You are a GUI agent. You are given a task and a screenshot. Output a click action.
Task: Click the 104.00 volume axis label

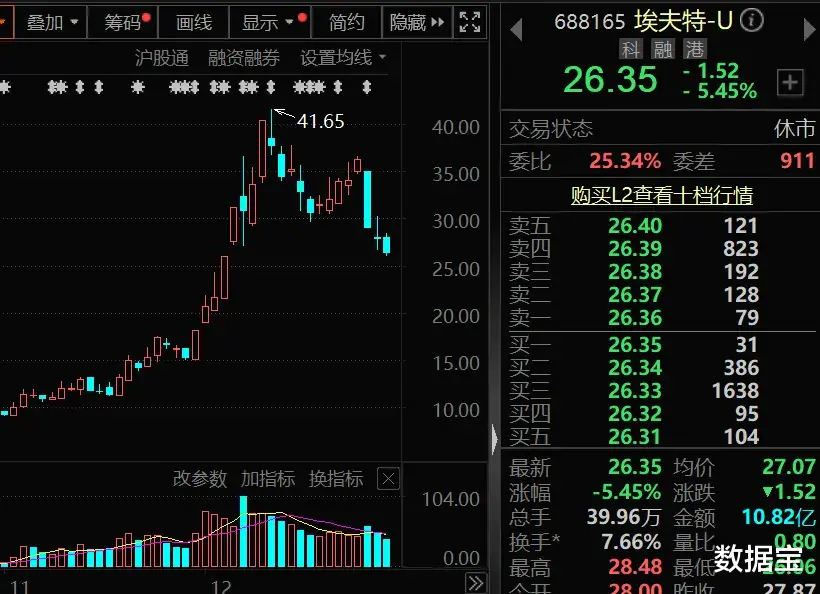click(451, 499)
